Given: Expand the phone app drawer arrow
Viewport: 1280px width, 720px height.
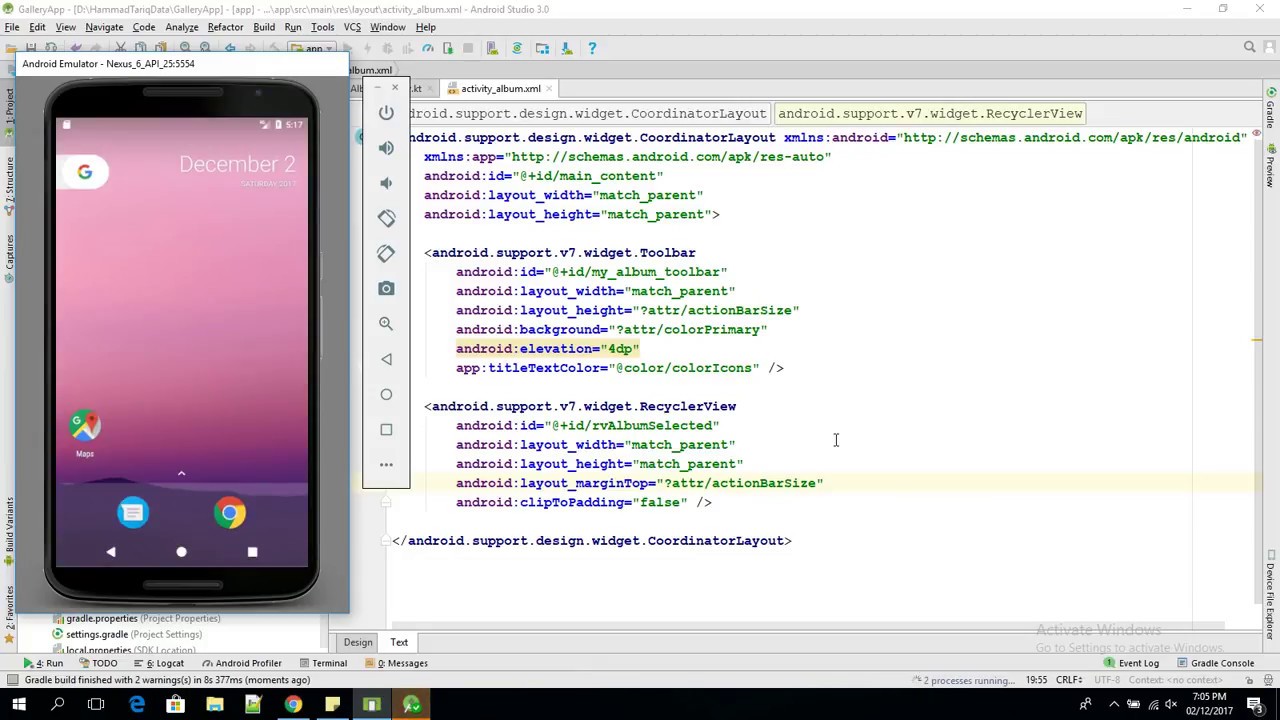Looking at the screenshot, I should (181, 473).
